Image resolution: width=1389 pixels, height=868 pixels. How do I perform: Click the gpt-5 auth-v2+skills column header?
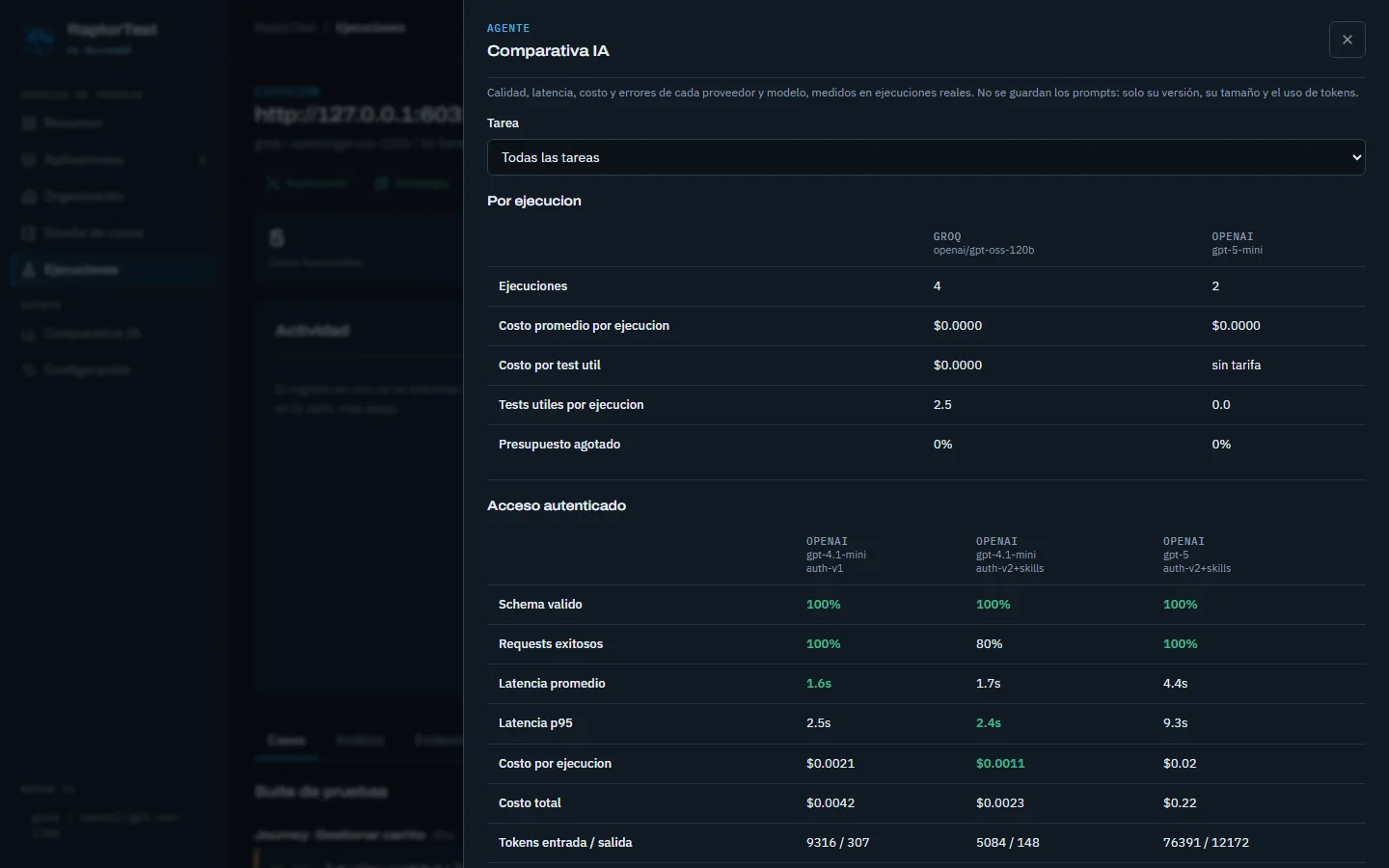point(1197,555)
